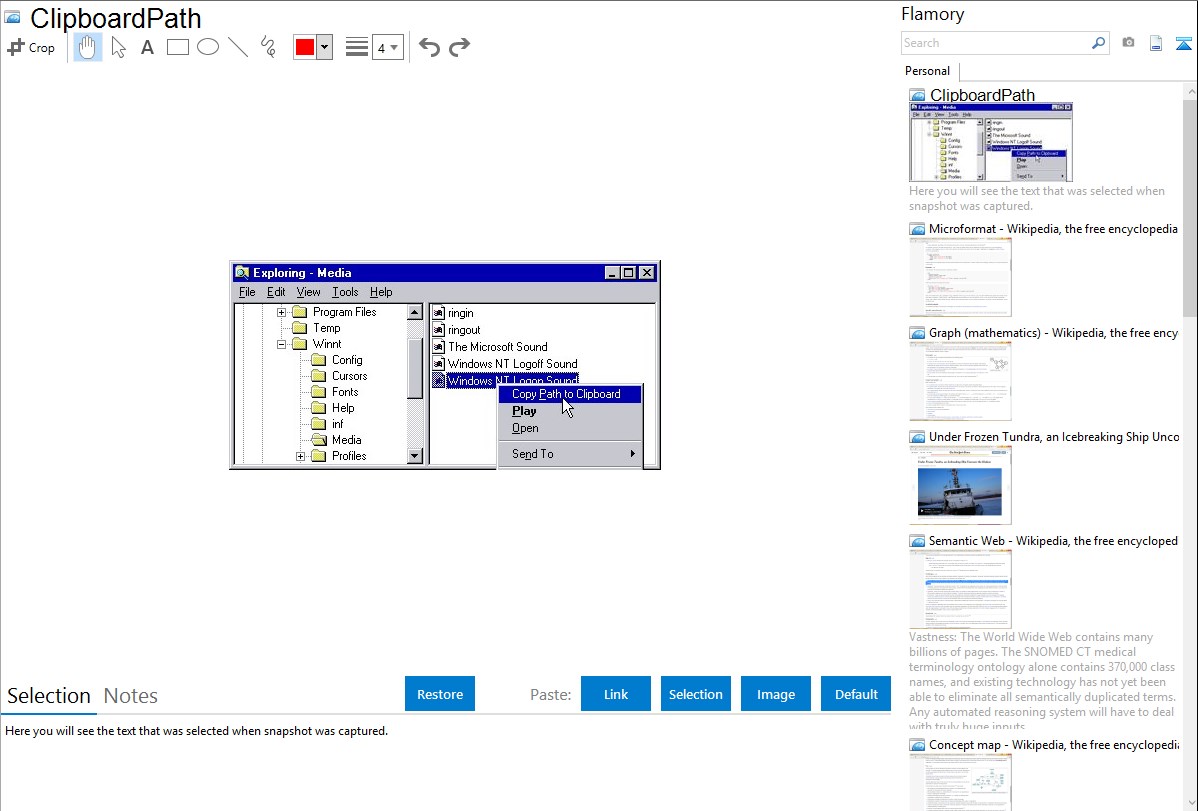Collapse Winnt in the canvas snapshot tree
The height and width of the screenshot is (811, 1198).
click(x=281, y=344)
